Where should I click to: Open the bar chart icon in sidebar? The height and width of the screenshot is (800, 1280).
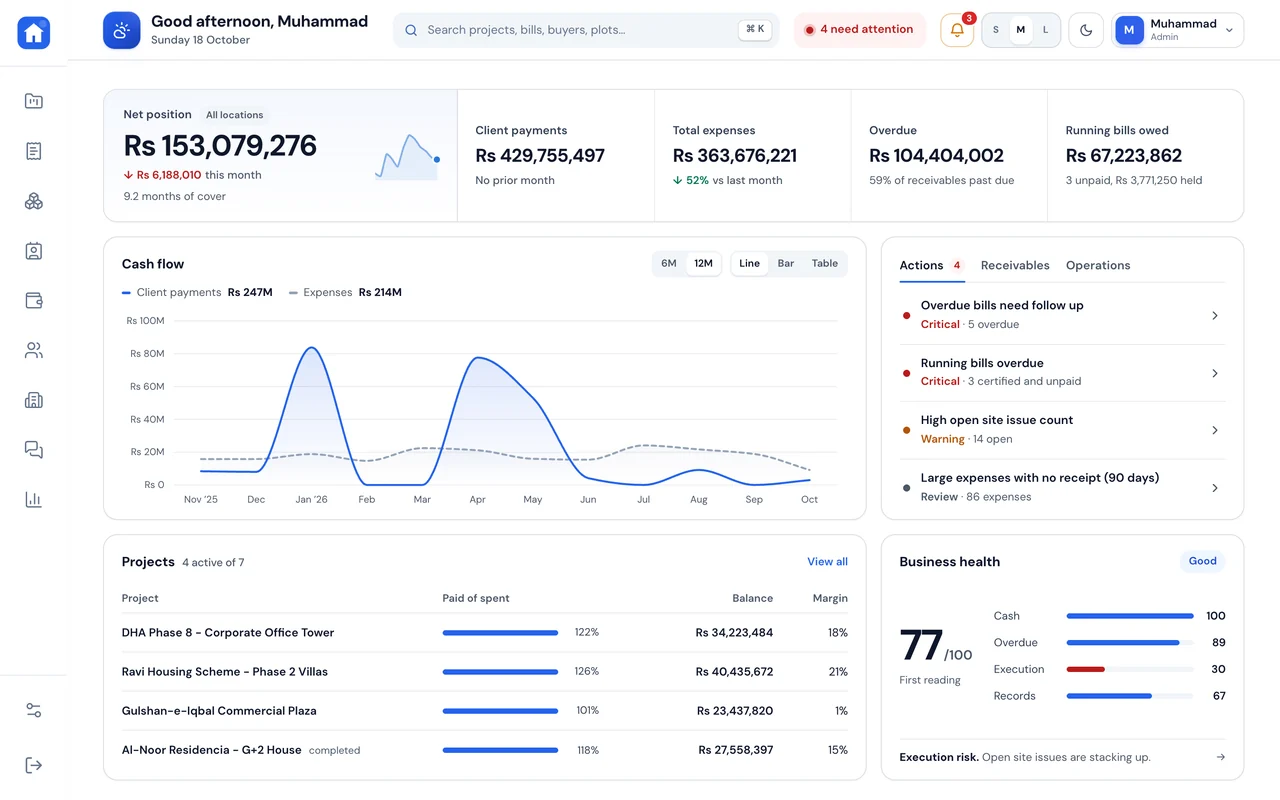pos(34,500)
